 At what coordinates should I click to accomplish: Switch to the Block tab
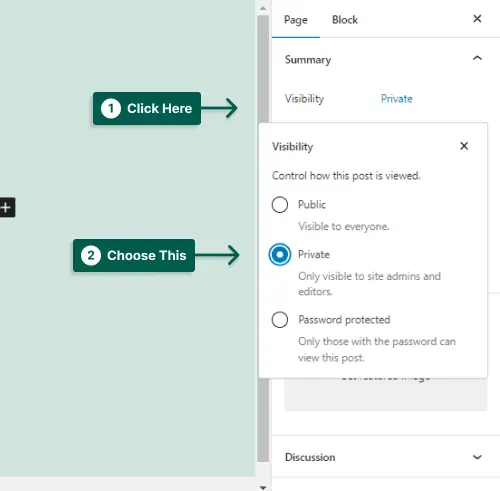pyautogui.click(x=345, y=20)
